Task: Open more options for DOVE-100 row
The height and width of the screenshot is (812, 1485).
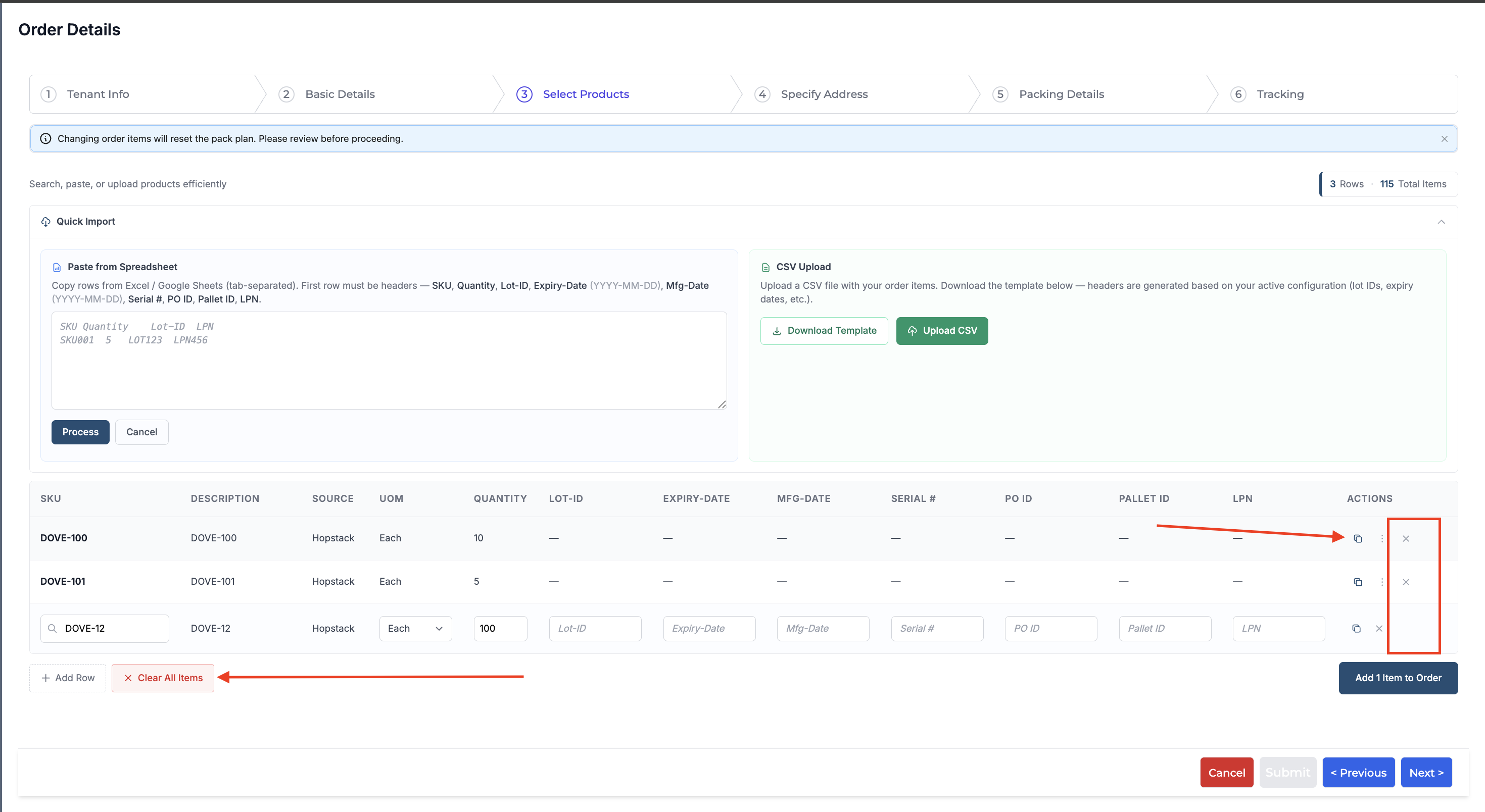Action: click(x=1382, y=538)
